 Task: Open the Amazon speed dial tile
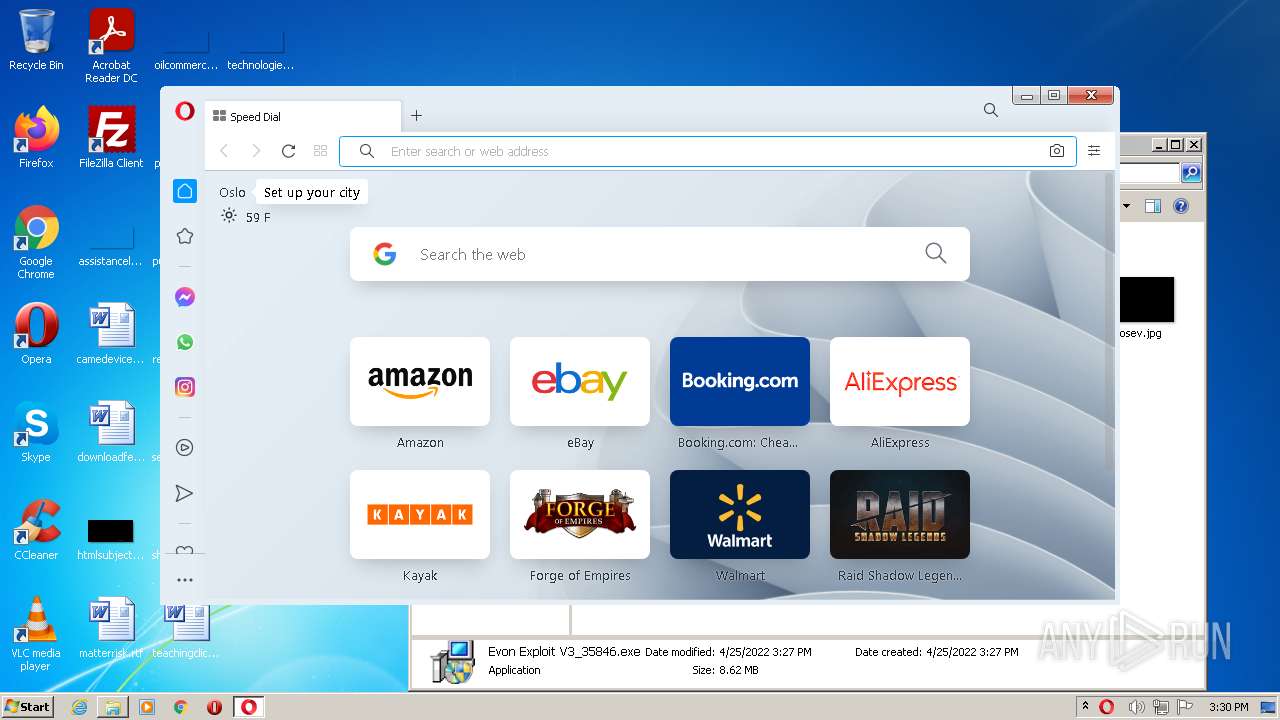coord(420,382)
